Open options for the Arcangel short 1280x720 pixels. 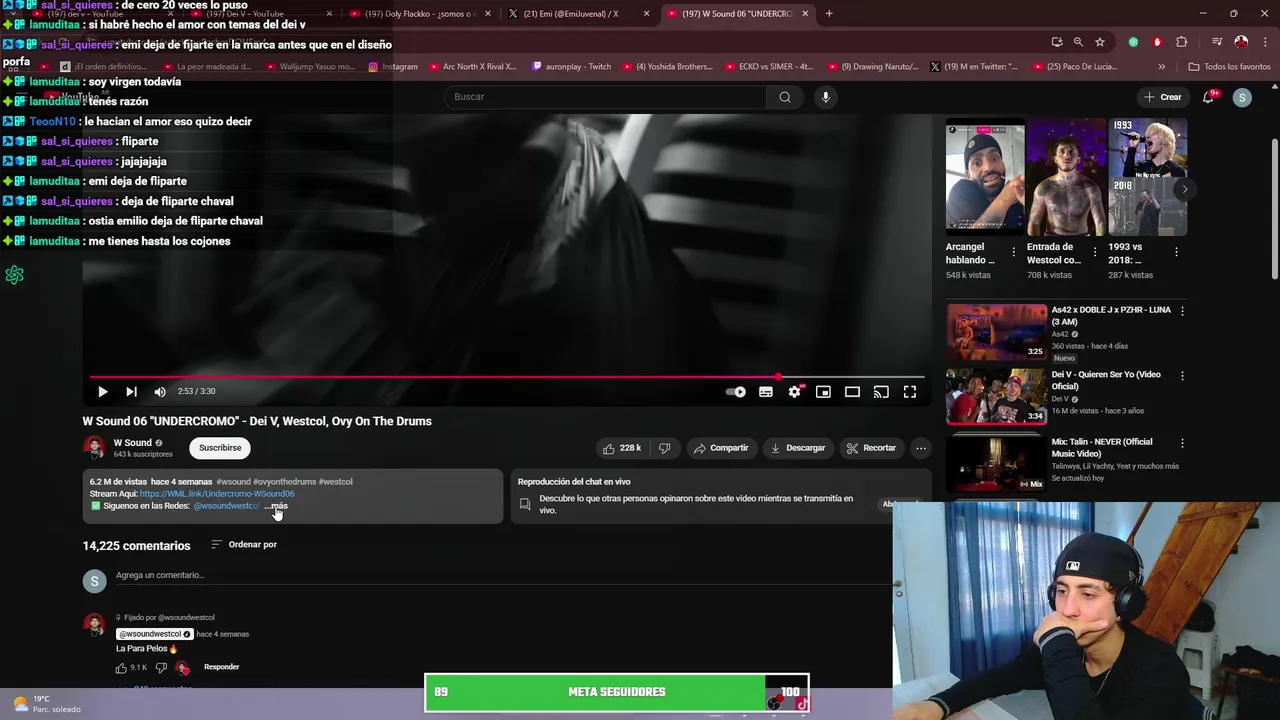pos(1014,252)
